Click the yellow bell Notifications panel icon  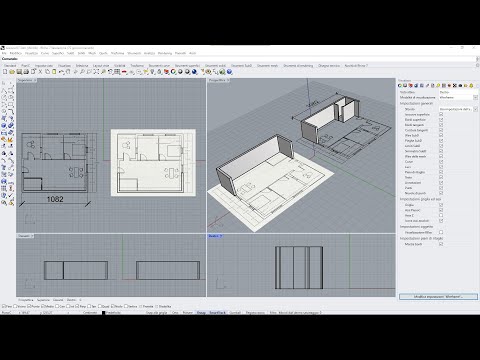[x=471, y=86]
